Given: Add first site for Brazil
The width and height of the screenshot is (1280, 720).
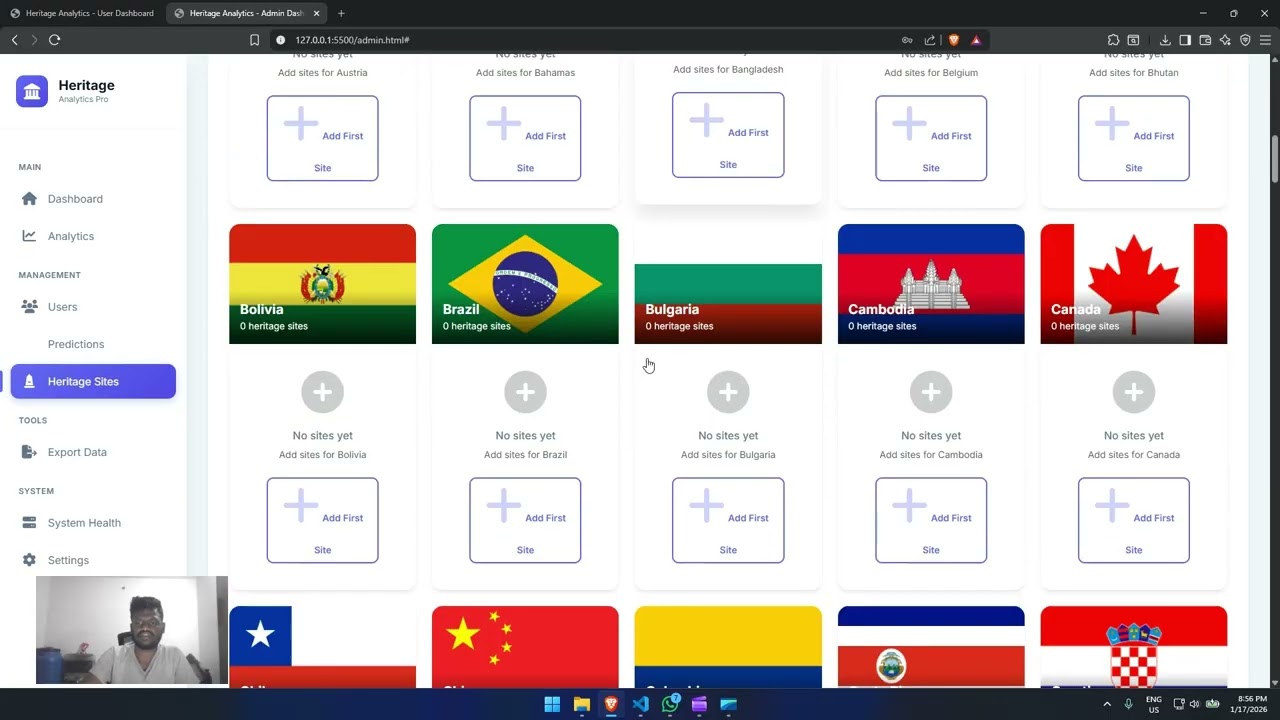Looking at the screenshot, I should (525, 520).
